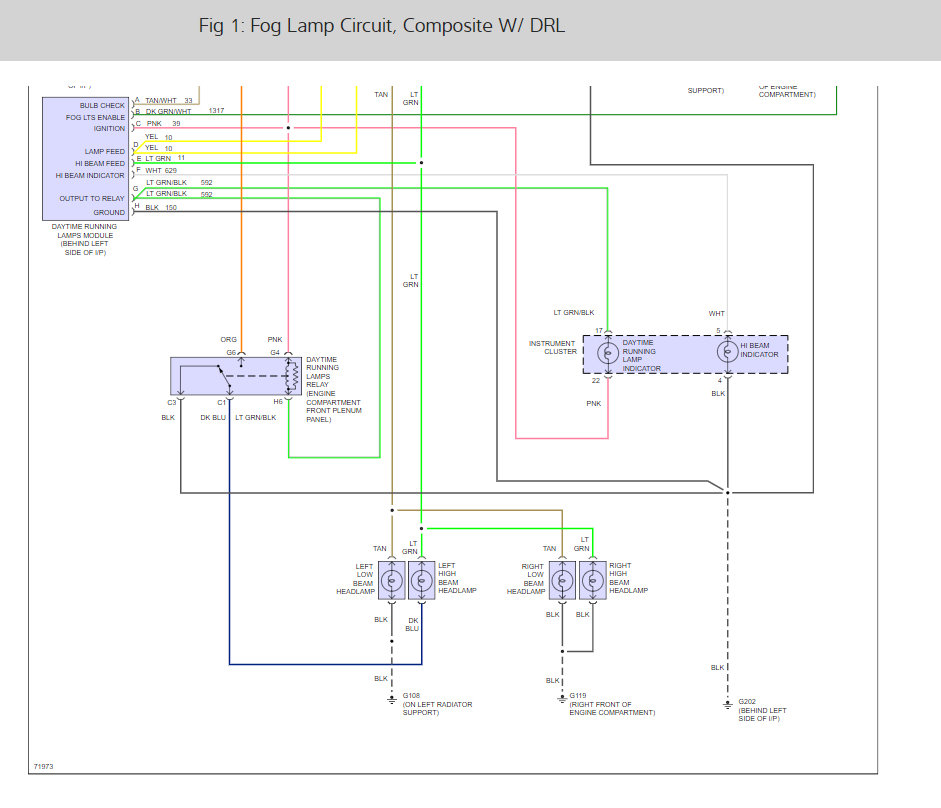Click the figure title 'Fig 1: Fog Lamp Circuit'
Image resolution: width=941 pixels, height=808 pixels.
click(x=382, y=26)
